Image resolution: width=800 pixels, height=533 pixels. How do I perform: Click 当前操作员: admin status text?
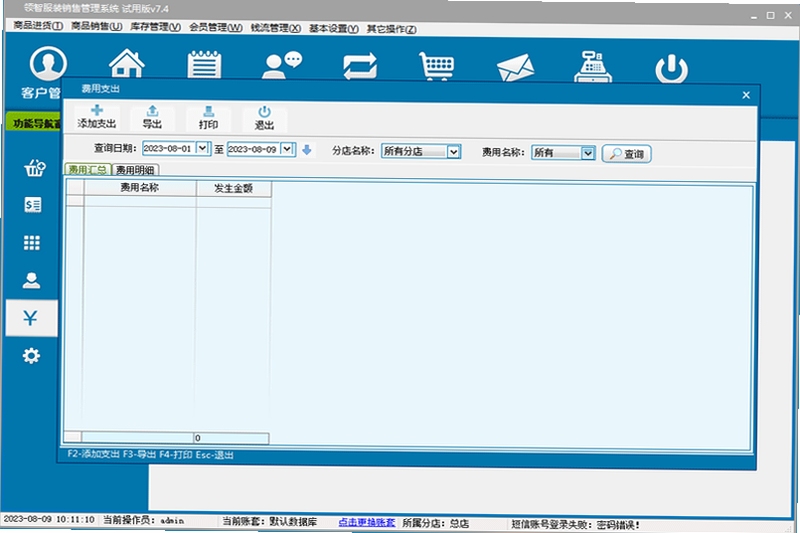143,520
